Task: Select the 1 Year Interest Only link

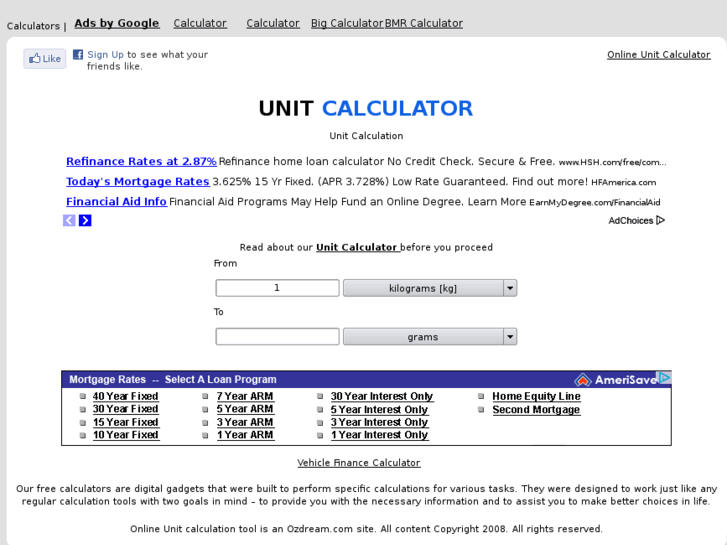Action: pos(379,435)
